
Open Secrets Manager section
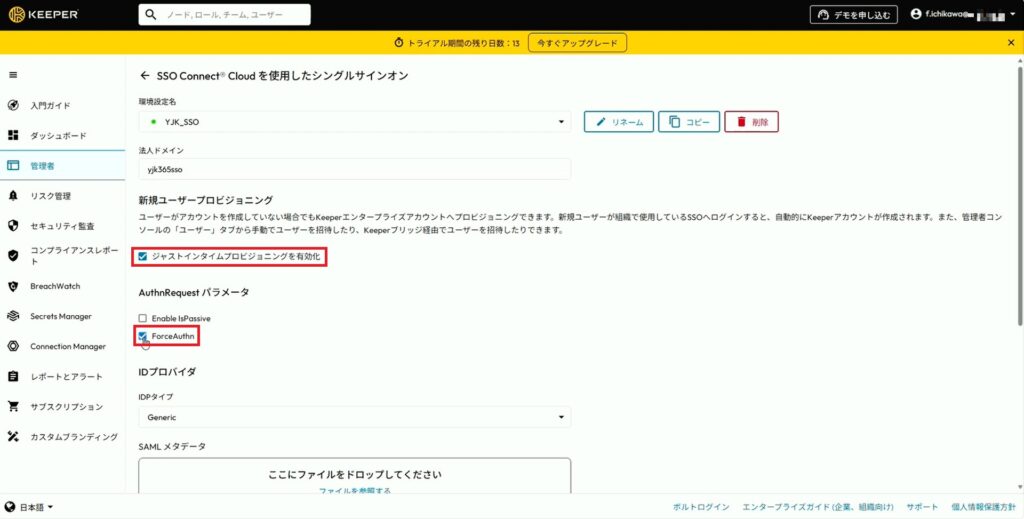[x=62, y=316]
